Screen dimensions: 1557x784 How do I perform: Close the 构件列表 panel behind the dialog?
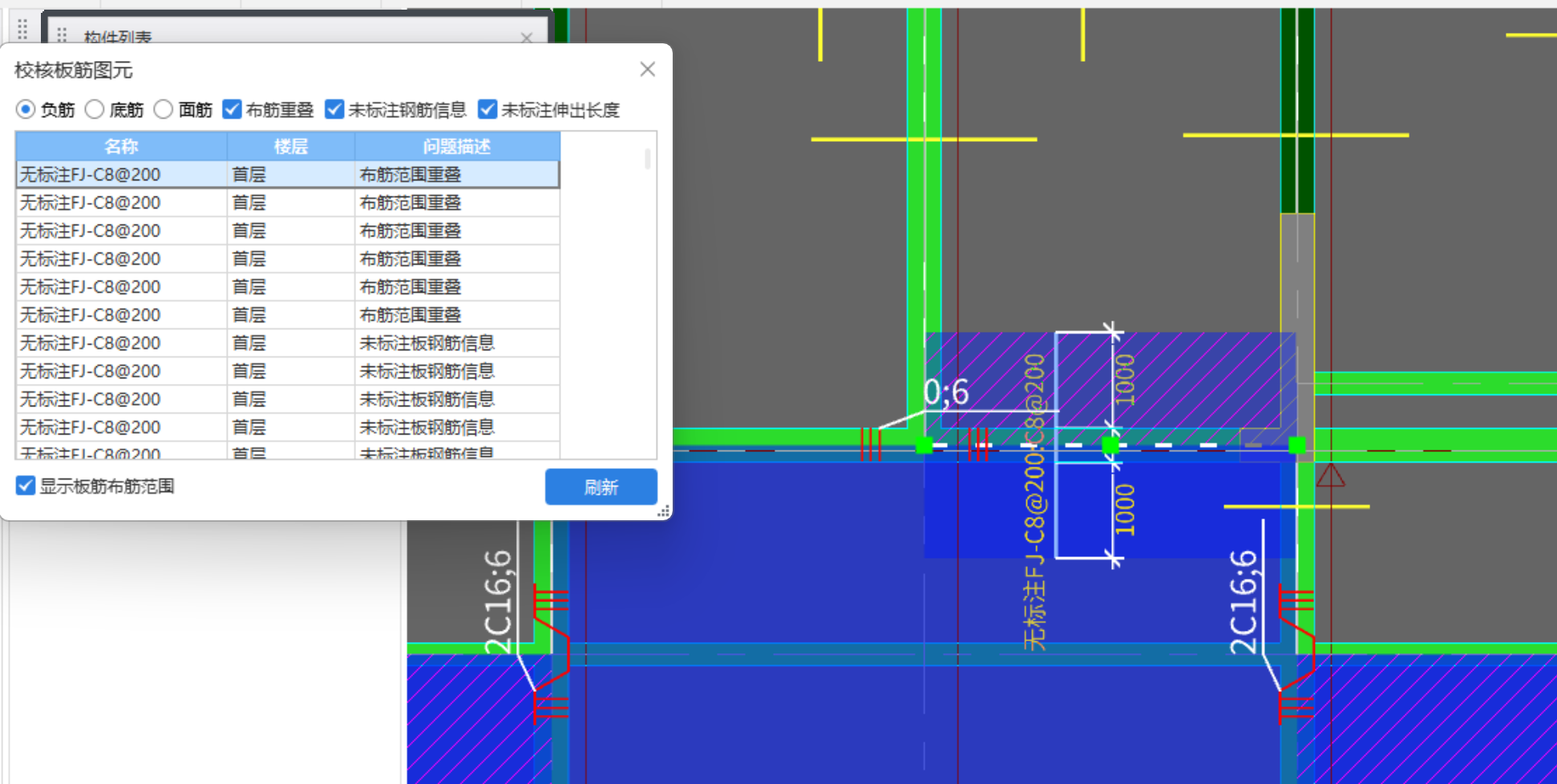pos(527,38)
